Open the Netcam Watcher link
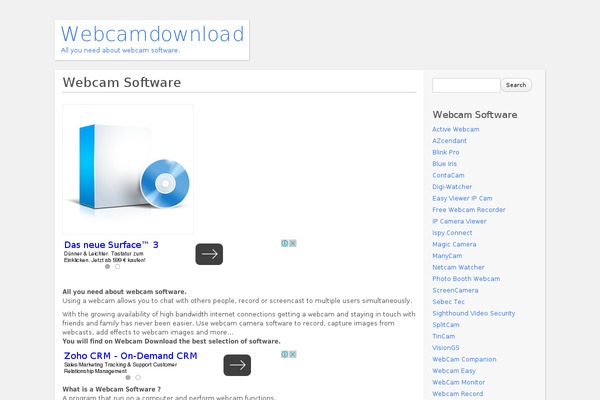Image resolution: width=600 pixels, height=400 pixels. [458, 267]
